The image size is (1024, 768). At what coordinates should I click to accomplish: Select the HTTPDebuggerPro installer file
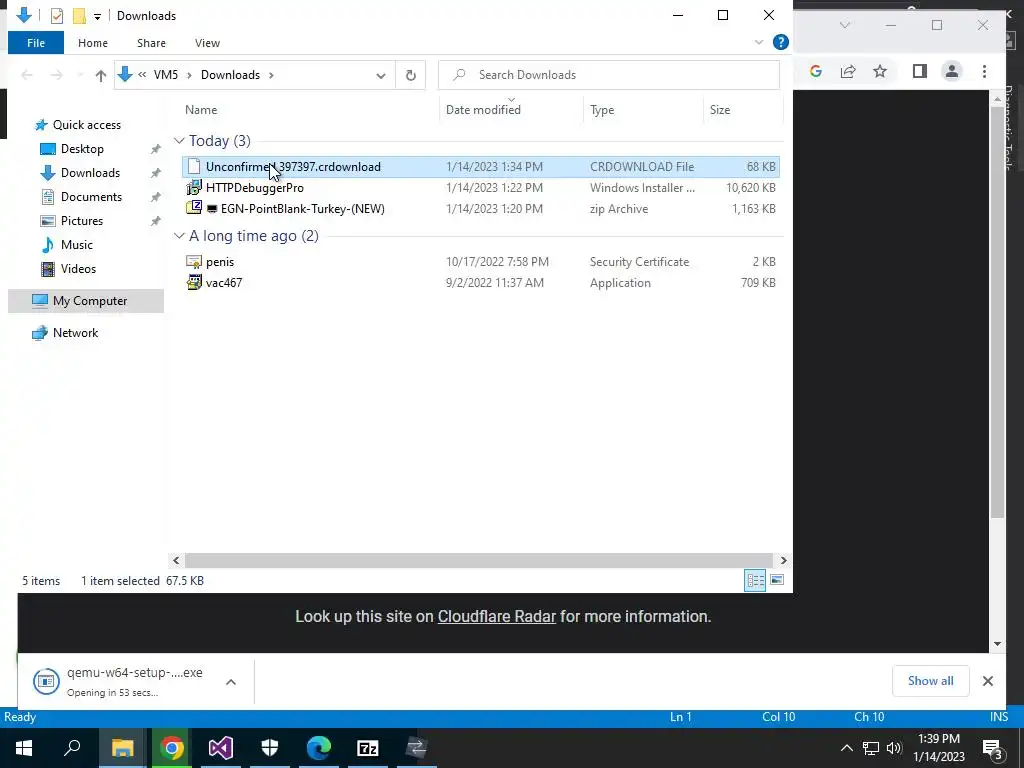(x=255, y=188)
